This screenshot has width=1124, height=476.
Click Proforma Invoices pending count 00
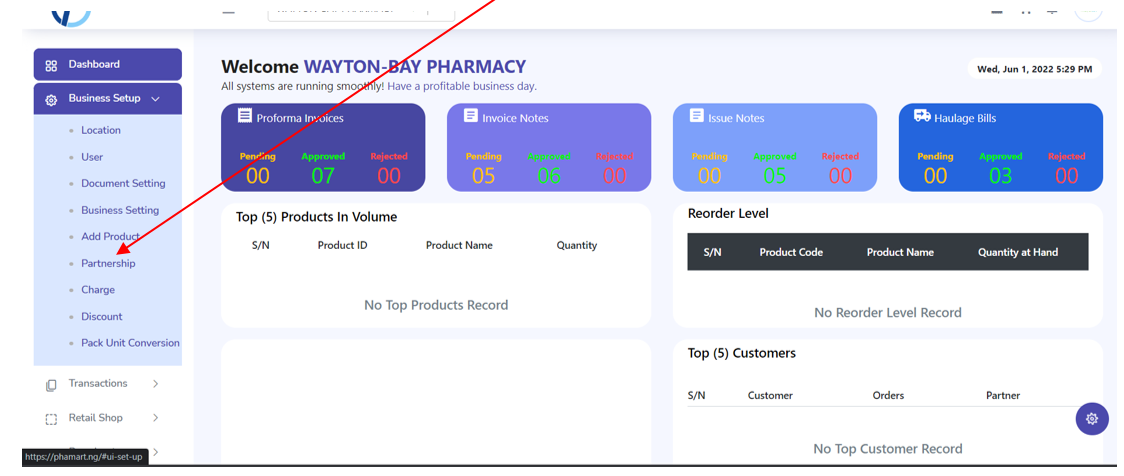257,176
